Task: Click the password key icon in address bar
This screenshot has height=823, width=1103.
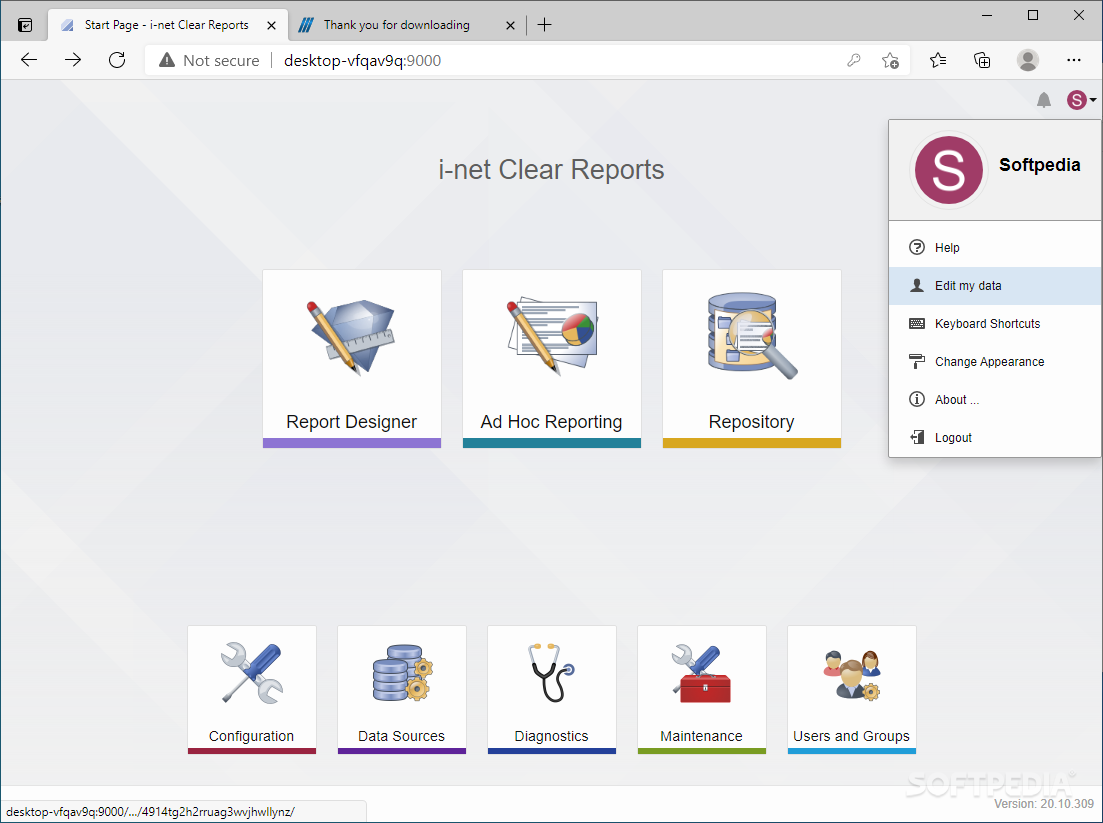Action: pyautogui.click(x=854, y=60)
